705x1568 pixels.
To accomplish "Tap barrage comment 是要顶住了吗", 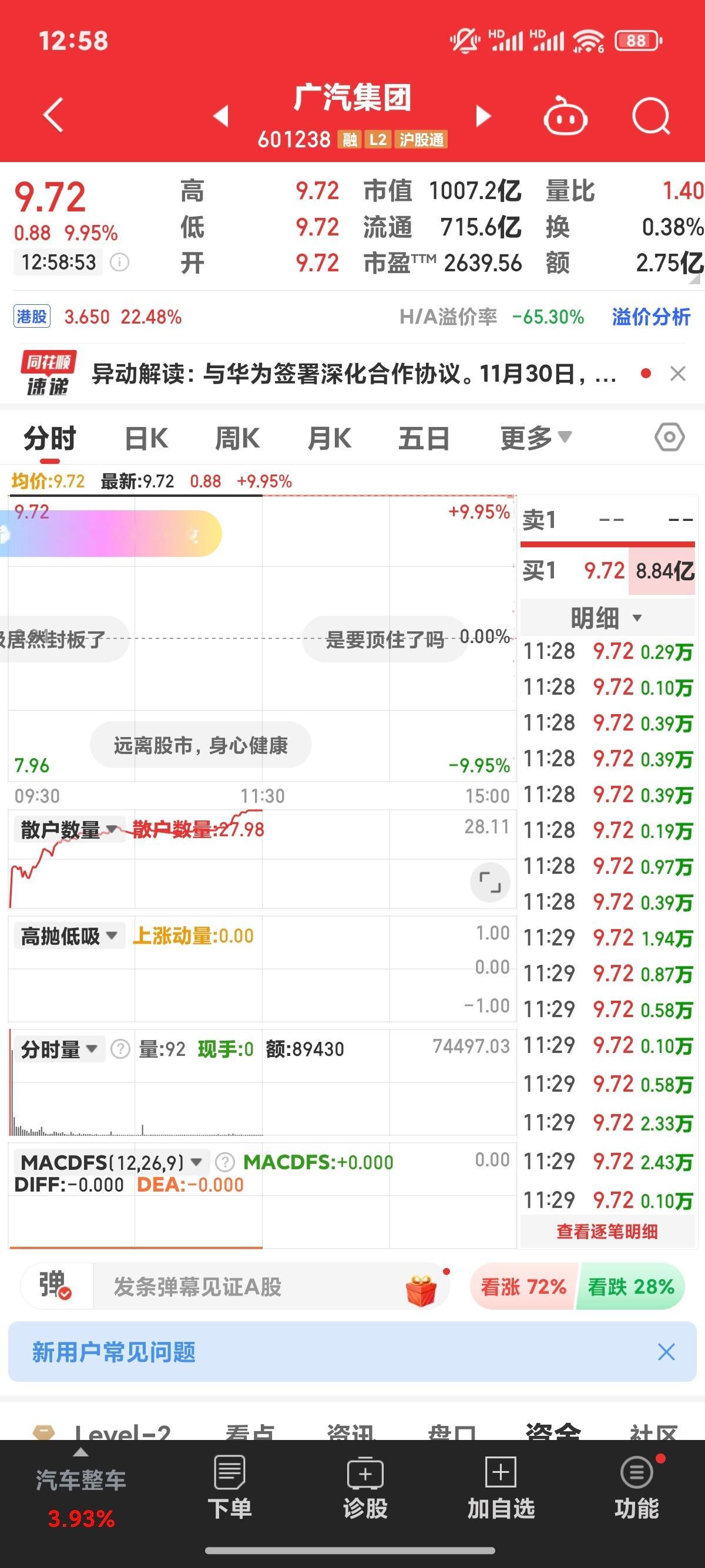I will pos(384,640).
